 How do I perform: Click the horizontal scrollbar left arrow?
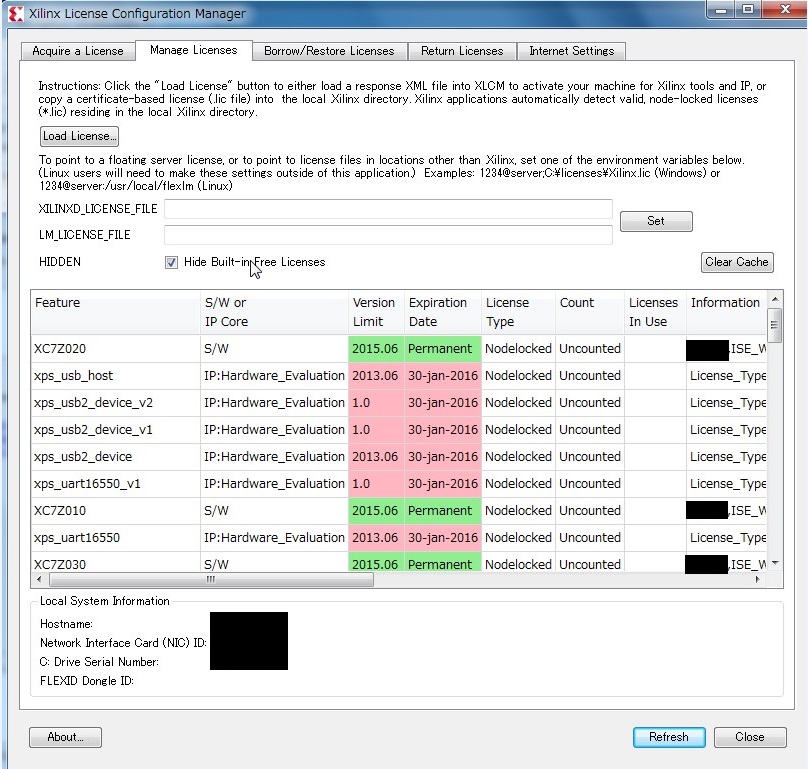coord(39,580)
